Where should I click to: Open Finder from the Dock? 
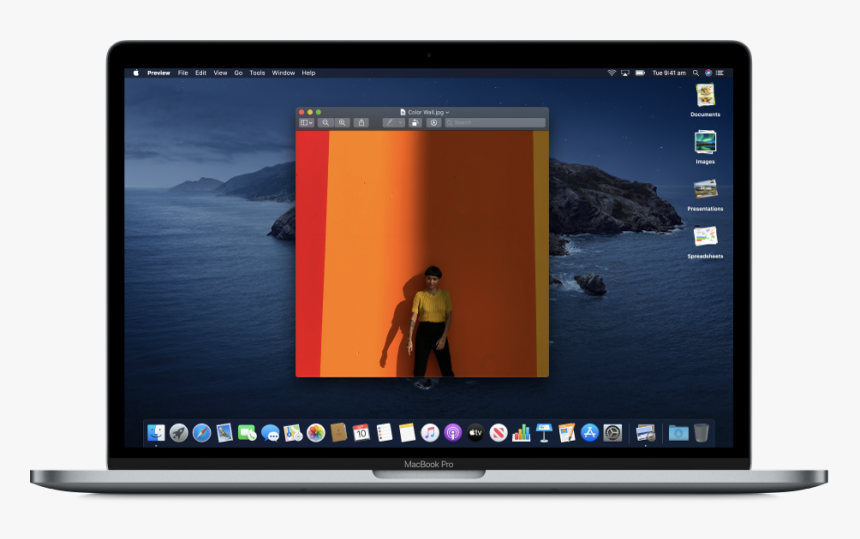156,433
